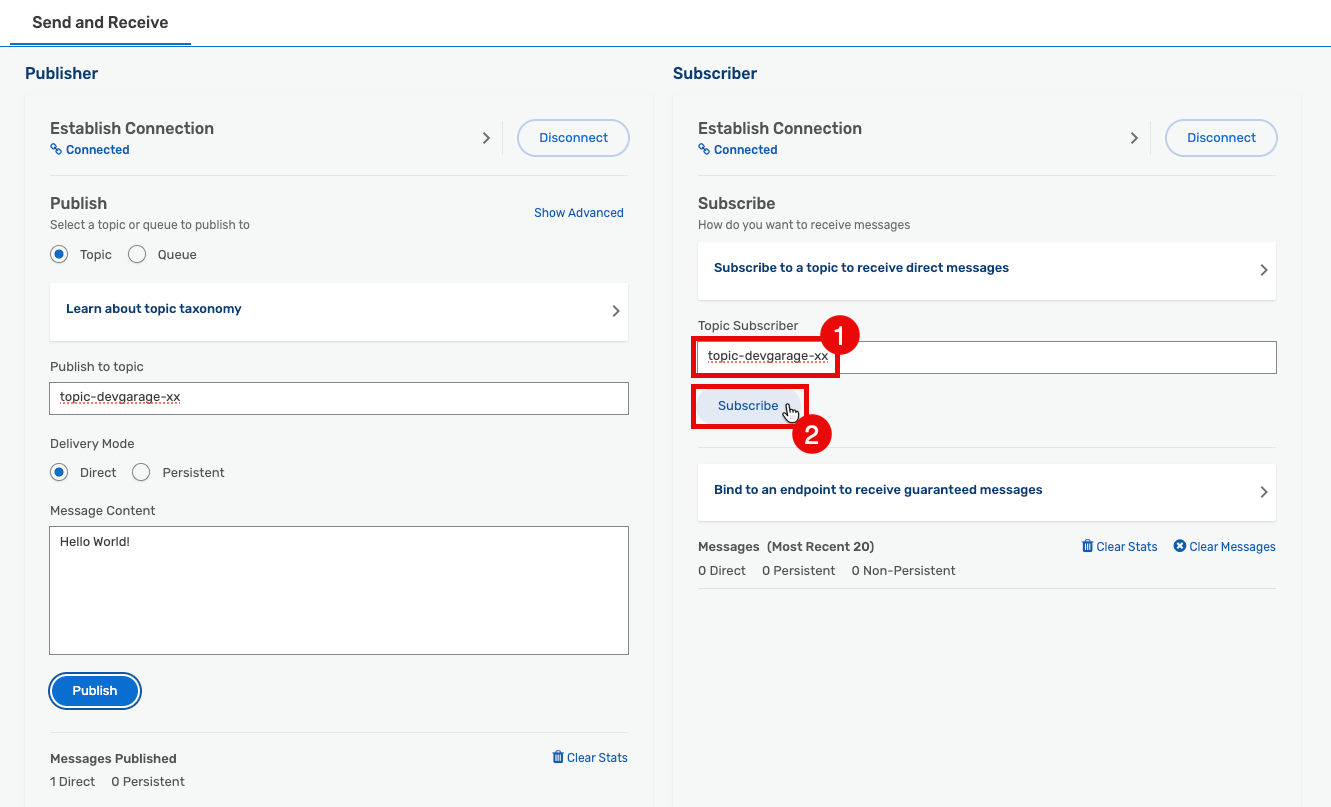The image size is (1331, 807).
Task: Select the Queue radio button
Action: click(137, 254)
